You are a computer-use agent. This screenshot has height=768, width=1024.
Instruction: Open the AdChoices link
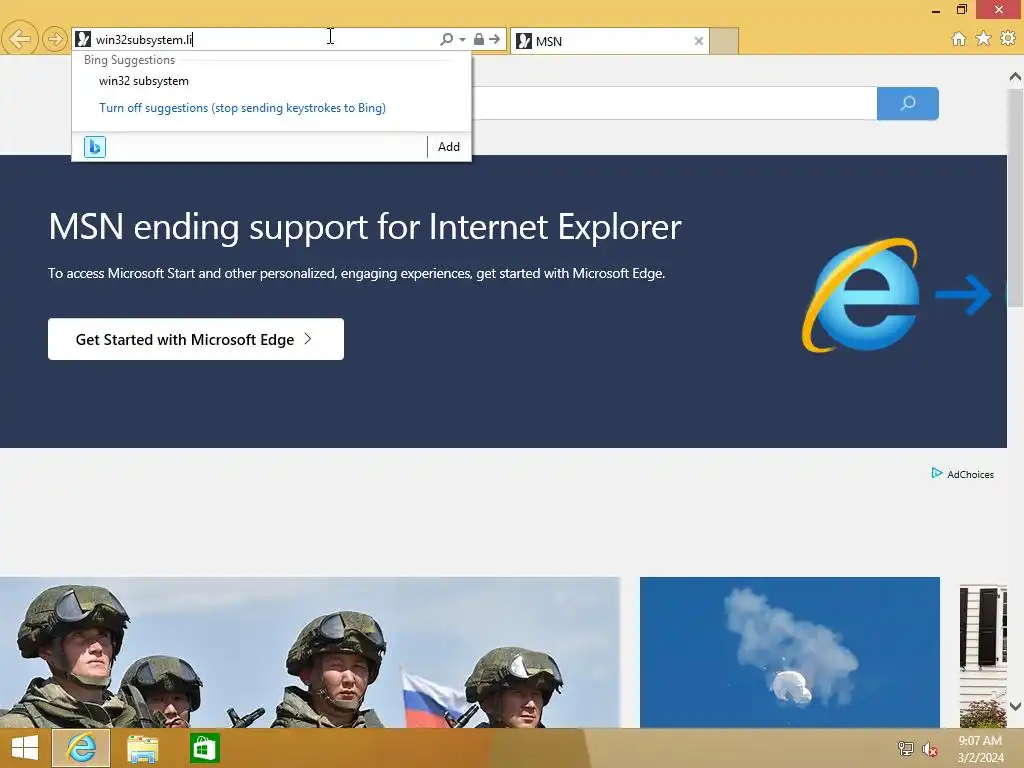coord(963,474)
